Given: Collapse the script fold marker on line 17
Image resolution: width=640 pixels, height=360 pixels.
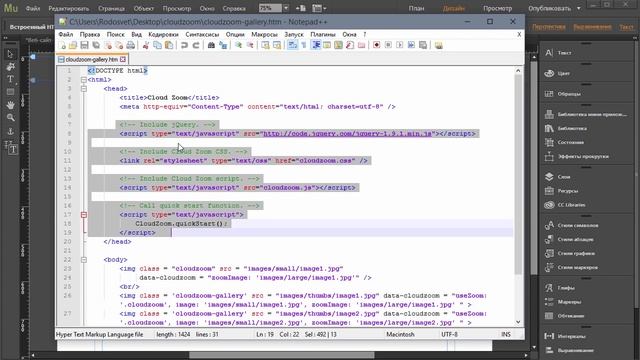Looking at the screenshot, I should coord(84,215).
